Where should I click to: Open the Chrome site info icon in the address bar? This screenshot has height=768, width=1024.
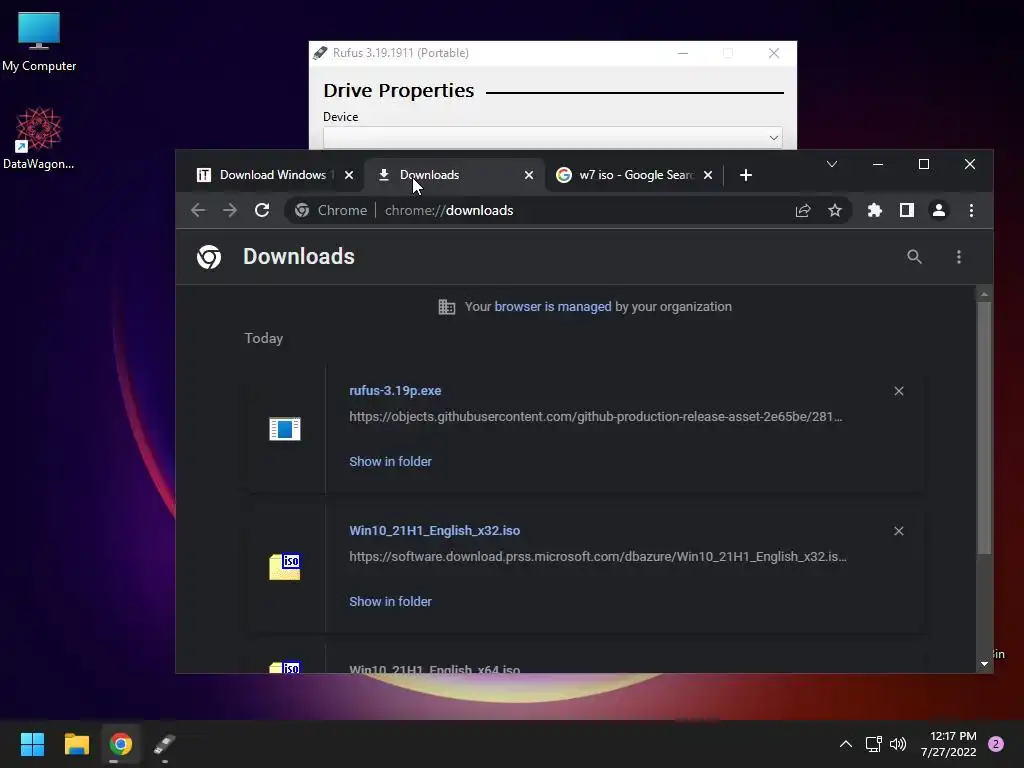tap(302, 210)
